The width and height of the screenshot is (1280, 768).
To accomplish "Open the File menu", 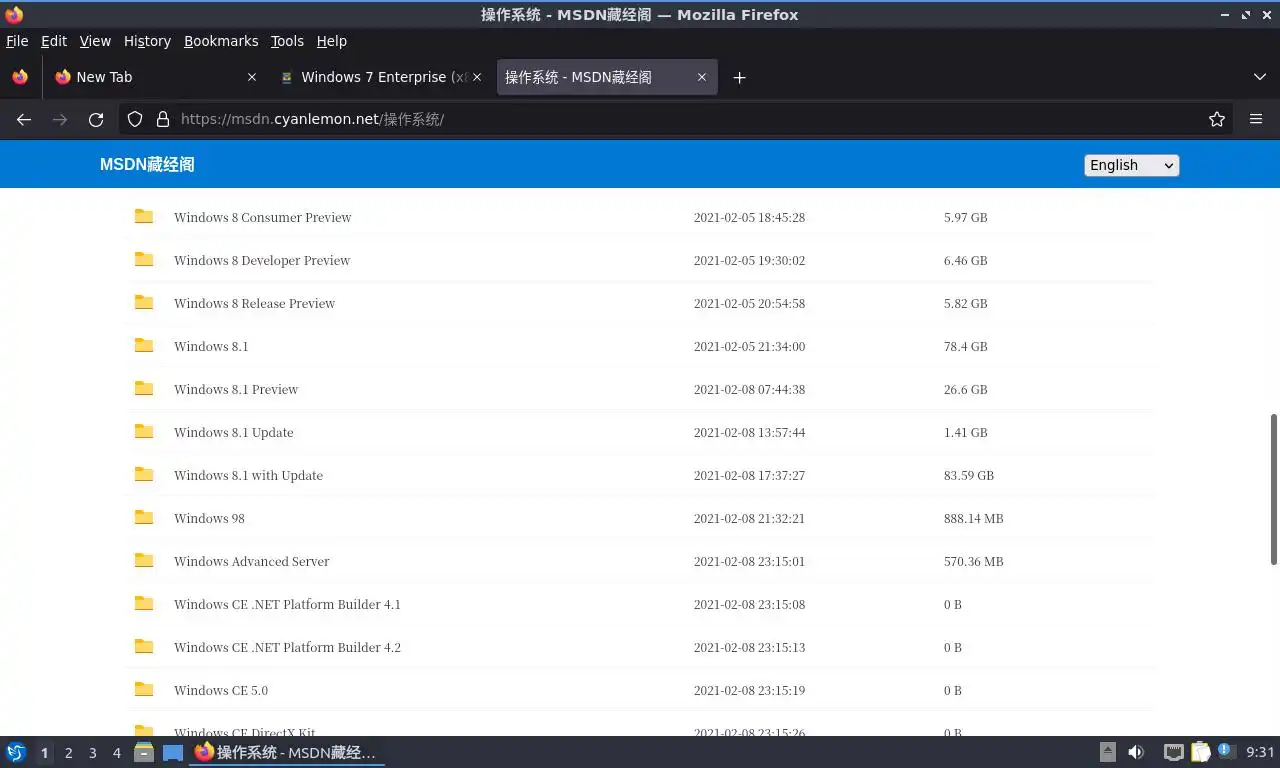I will click(x=17, y=41).
